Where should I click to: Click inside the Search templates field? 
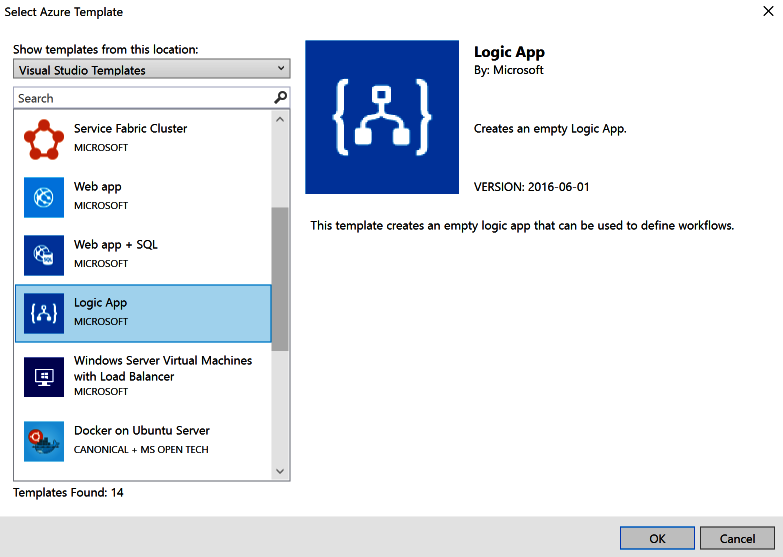point(140,98)
